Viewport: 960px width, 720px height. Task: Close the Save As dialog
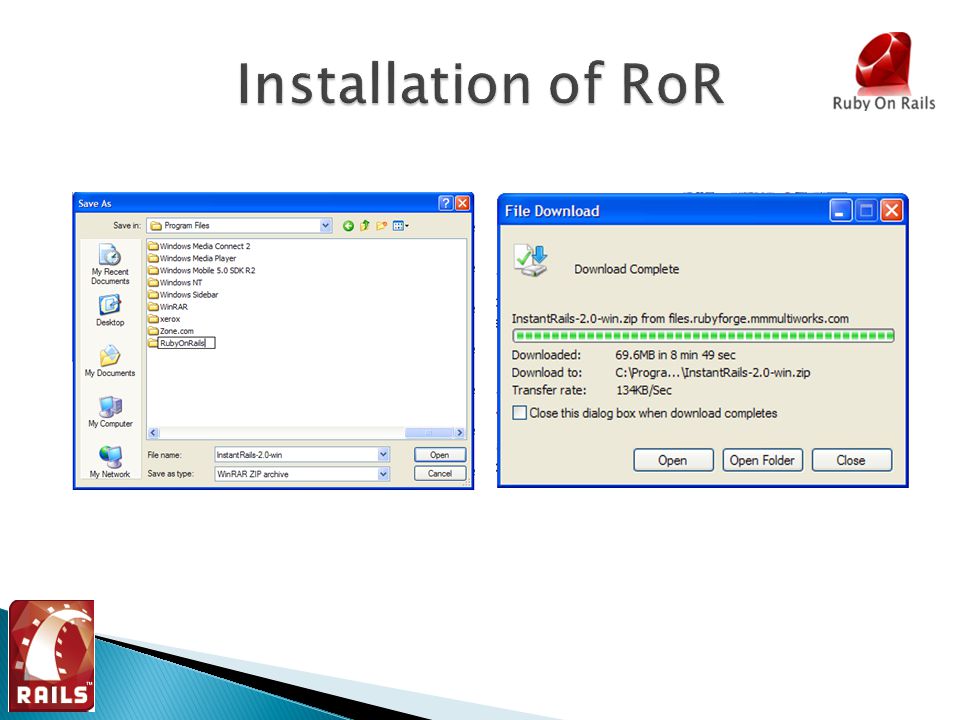463,203
